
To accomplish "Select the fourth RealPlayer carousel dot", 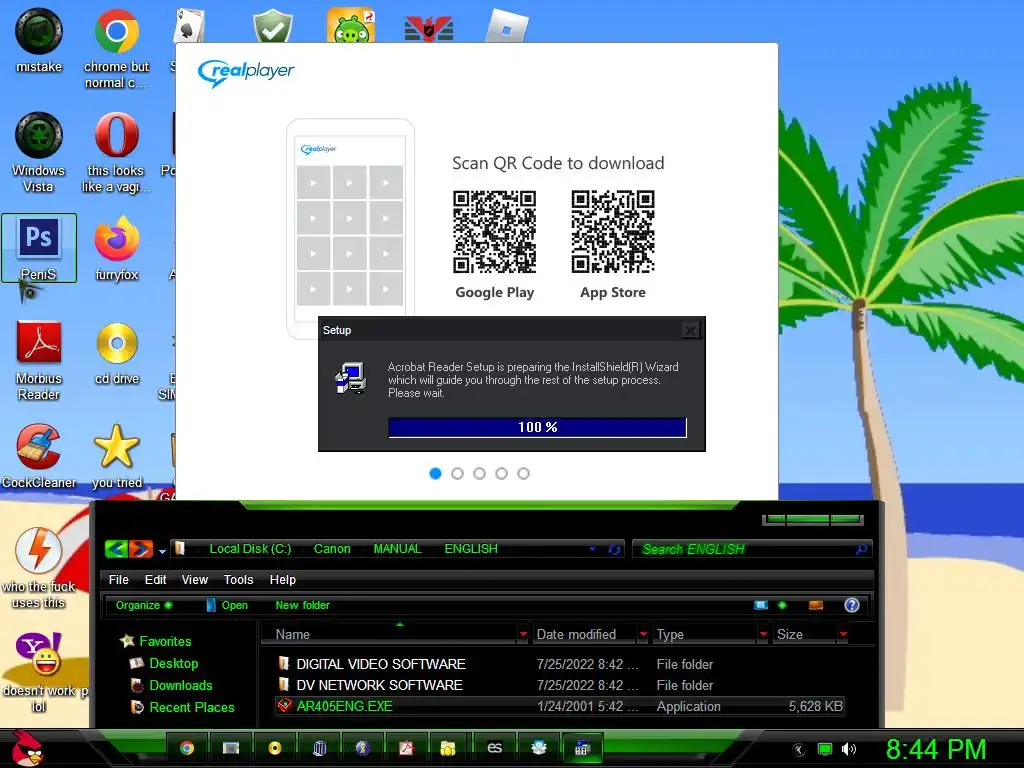I will coord(502,473).
